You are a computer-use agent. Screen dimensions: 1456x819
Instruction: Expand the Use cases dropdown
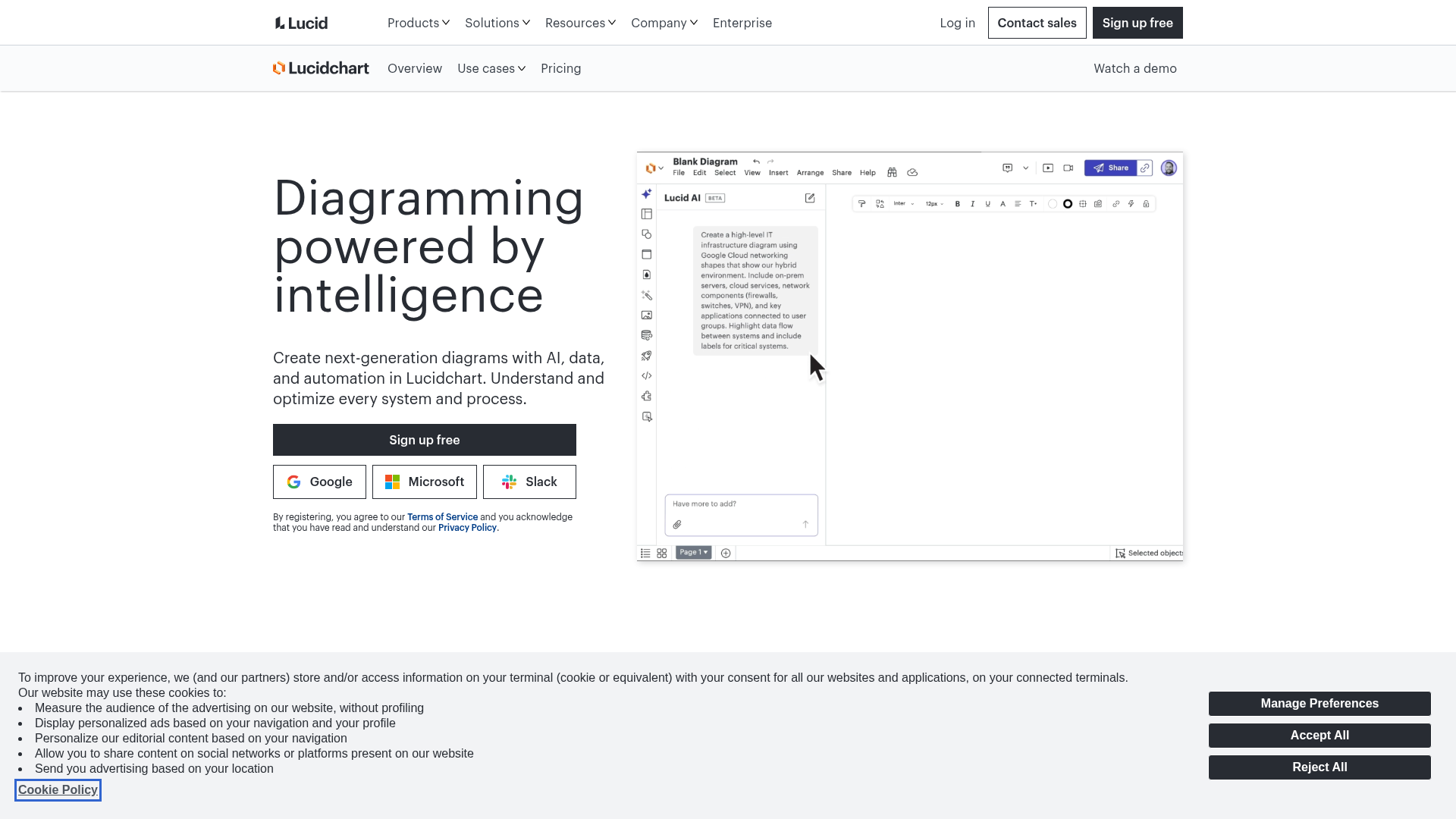point(491,68)
